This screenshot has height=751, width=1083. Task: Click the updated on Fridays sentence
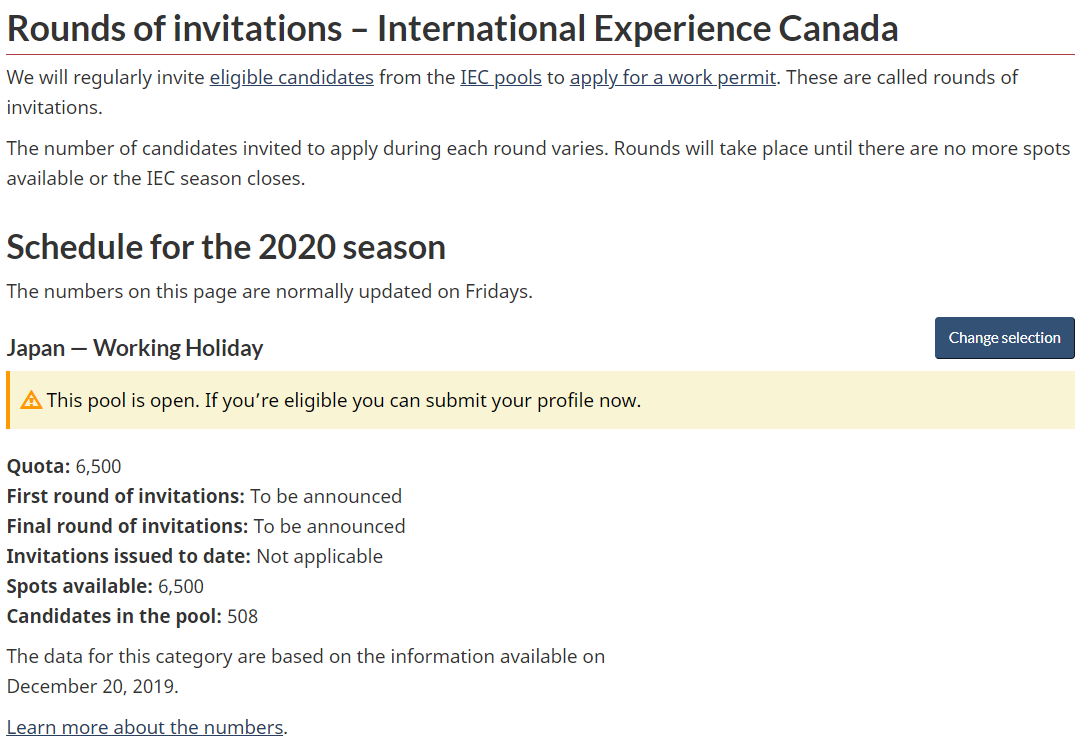click(269, 292)
